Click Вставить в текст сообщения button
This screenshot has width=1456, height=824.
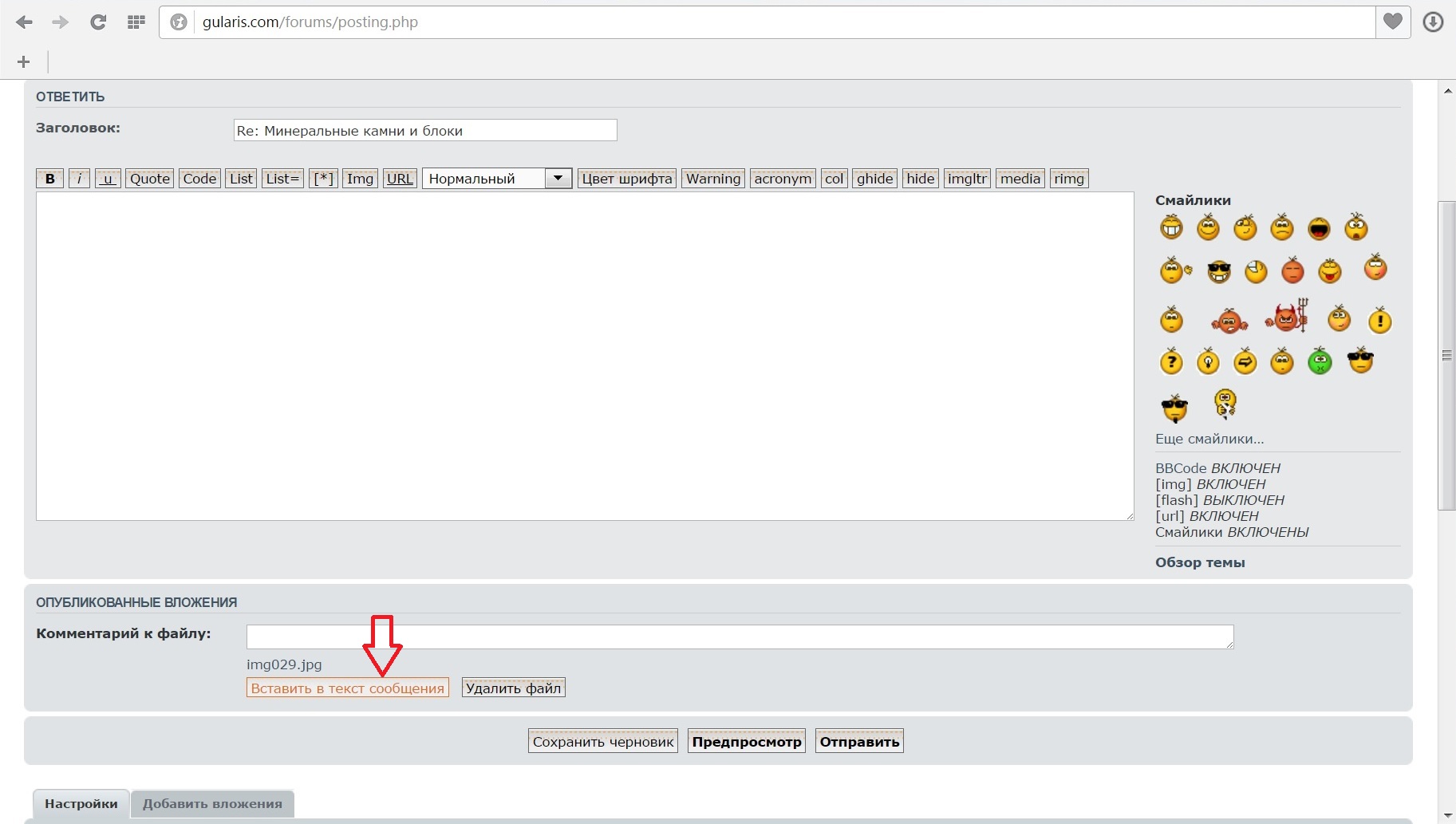347,688
